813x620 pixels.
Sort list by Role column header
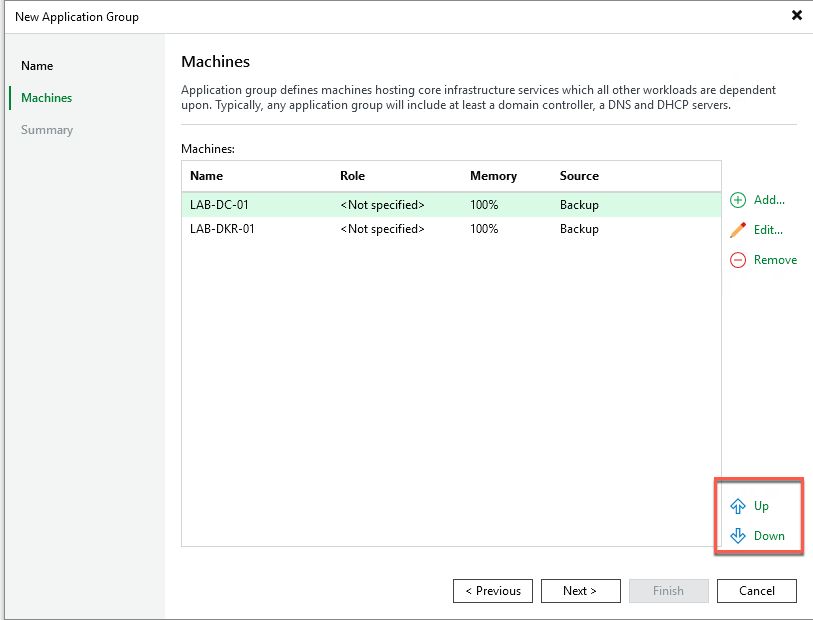tap(353, 176)
